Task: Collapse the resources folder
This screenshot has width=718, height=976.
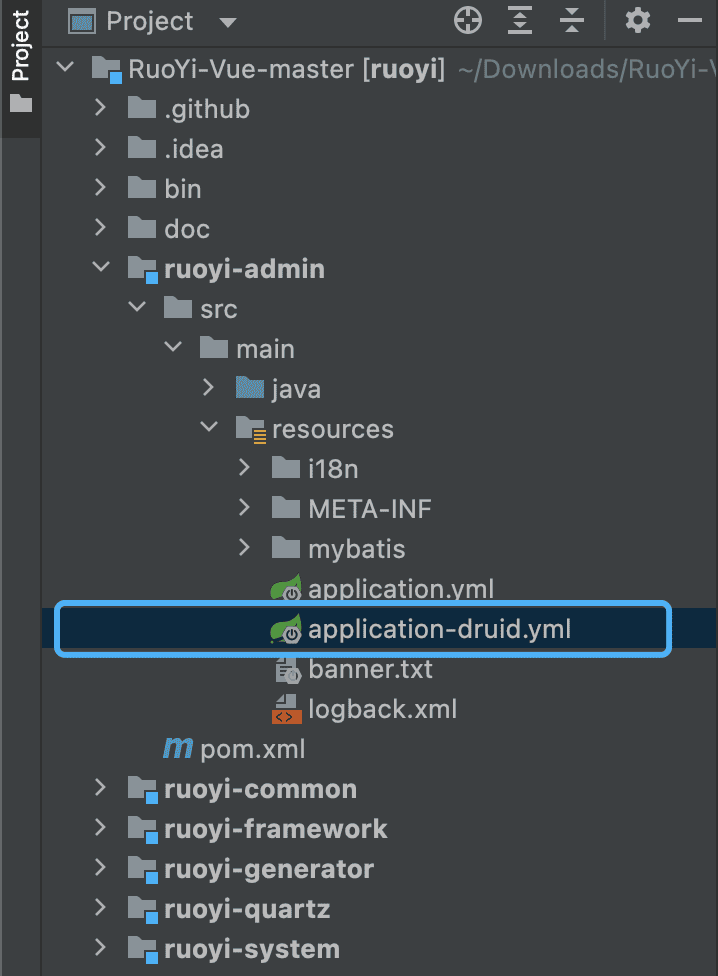Action: [x=209, y=429]
